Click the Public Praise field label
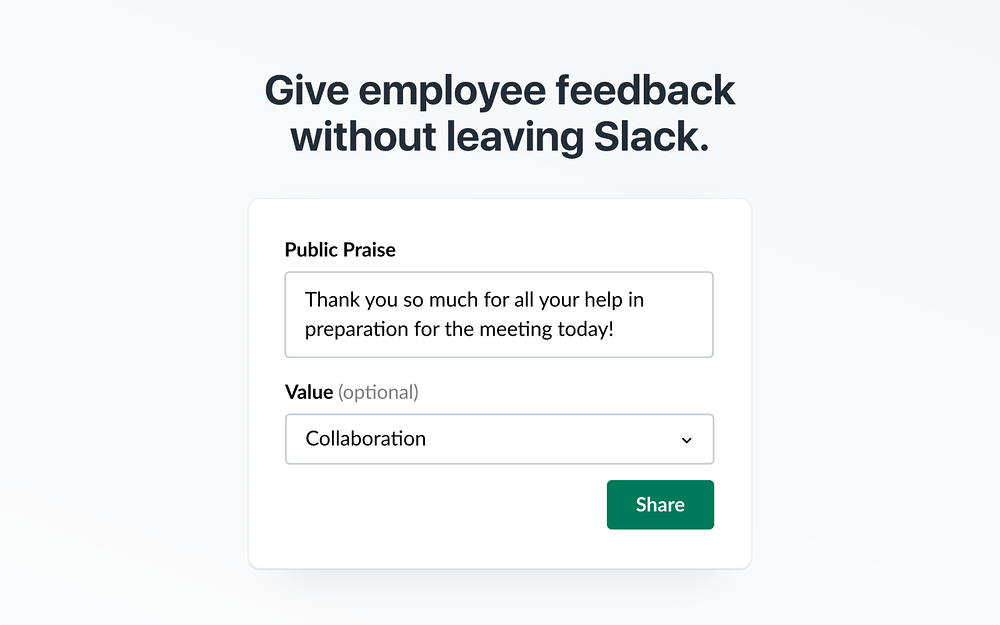 click(x=340, y=250)
